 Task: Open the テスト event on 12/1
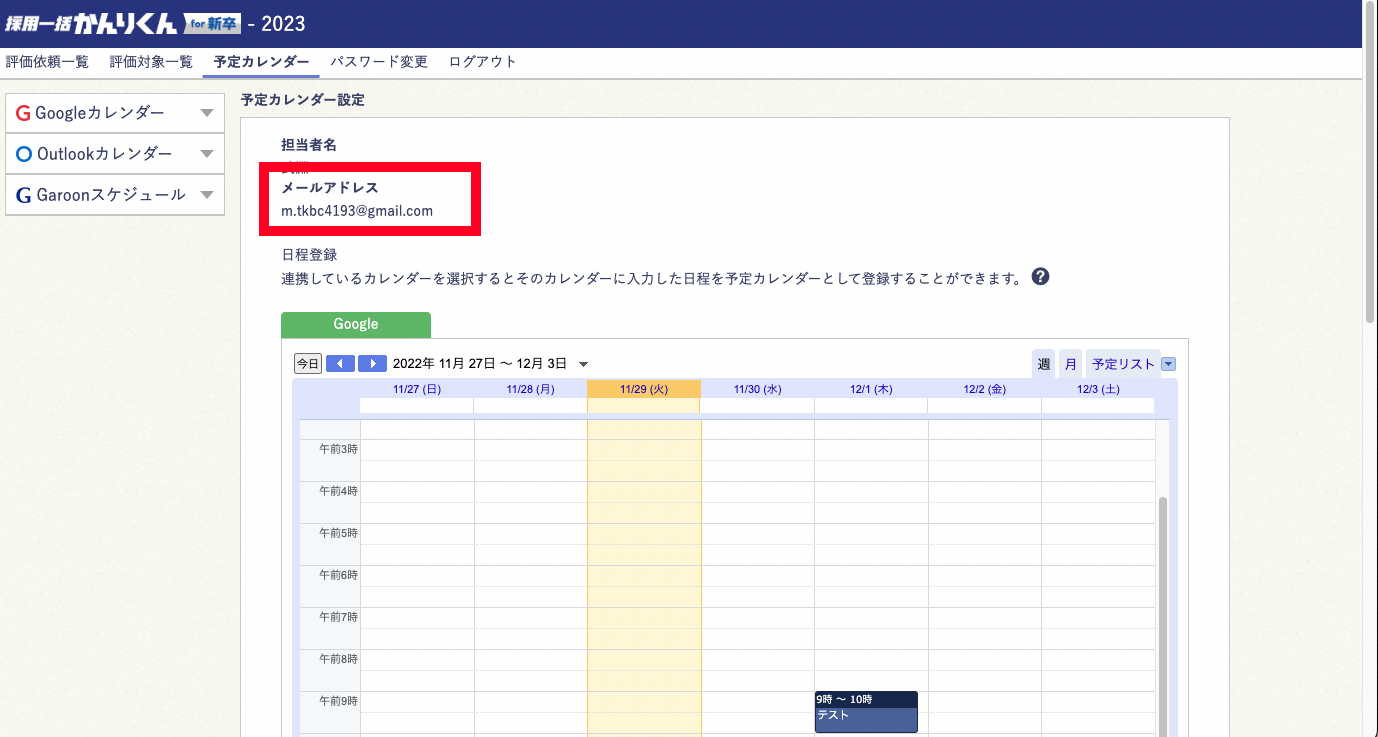pyautogui.click(x=866, y=715)
